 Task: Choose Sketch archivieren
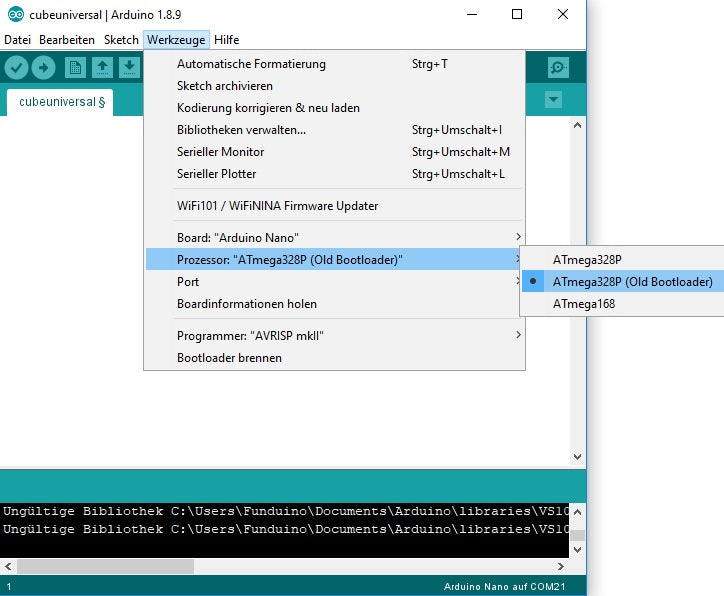tap(334, 85)
